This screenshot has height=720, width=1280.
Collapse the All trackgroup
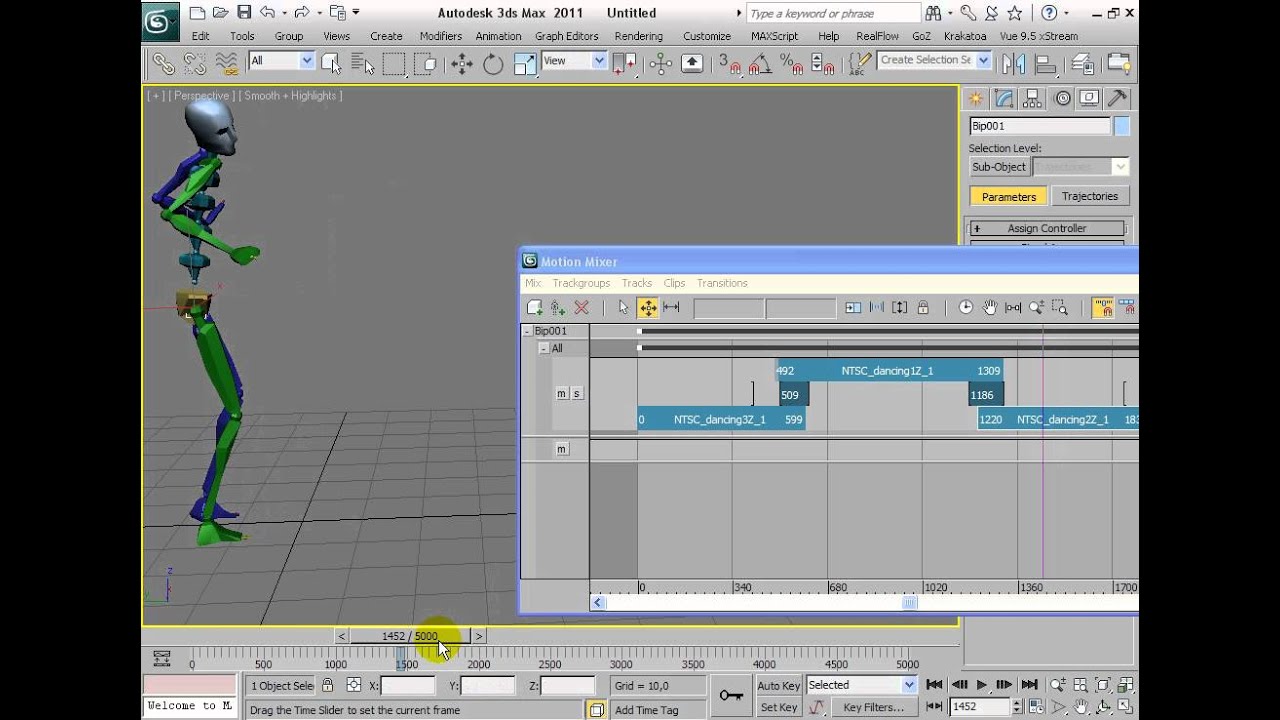pos(543,348)
